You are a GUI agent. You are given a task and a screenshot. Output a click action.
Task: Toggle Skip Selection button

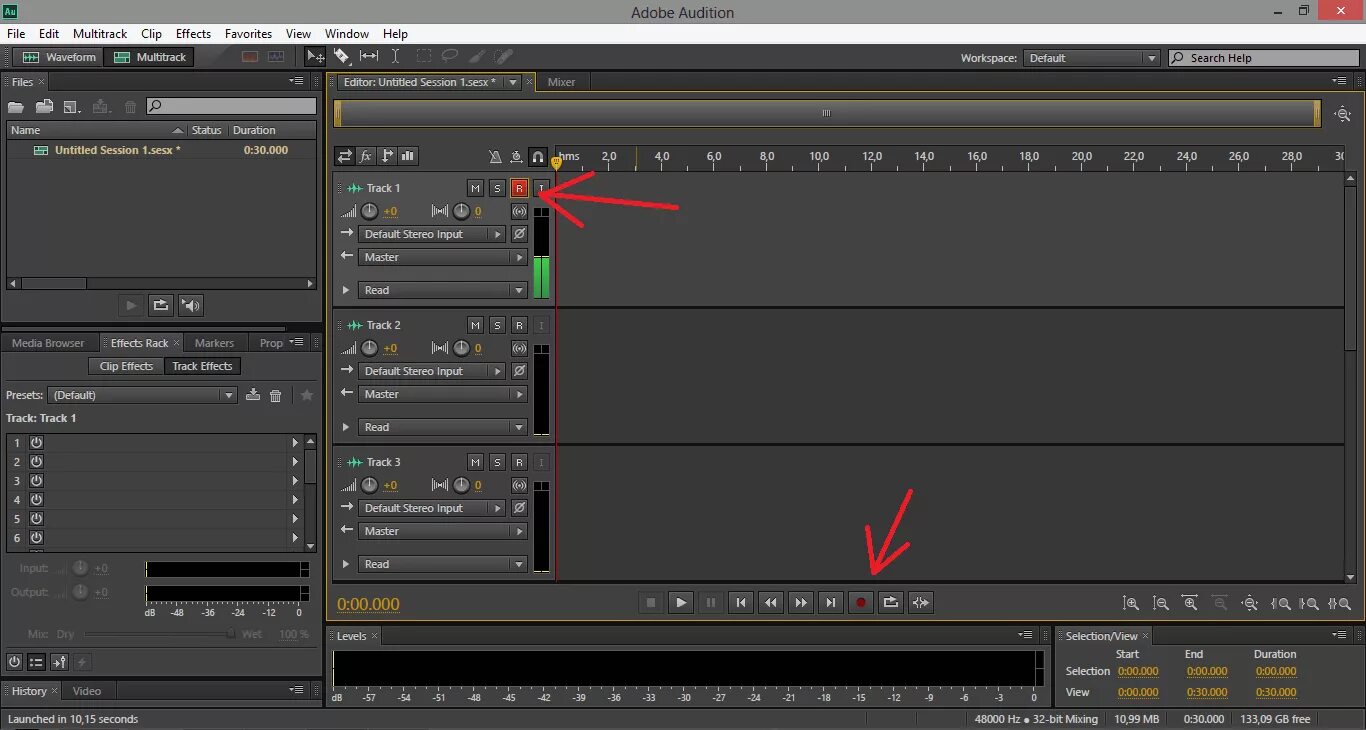921,602
